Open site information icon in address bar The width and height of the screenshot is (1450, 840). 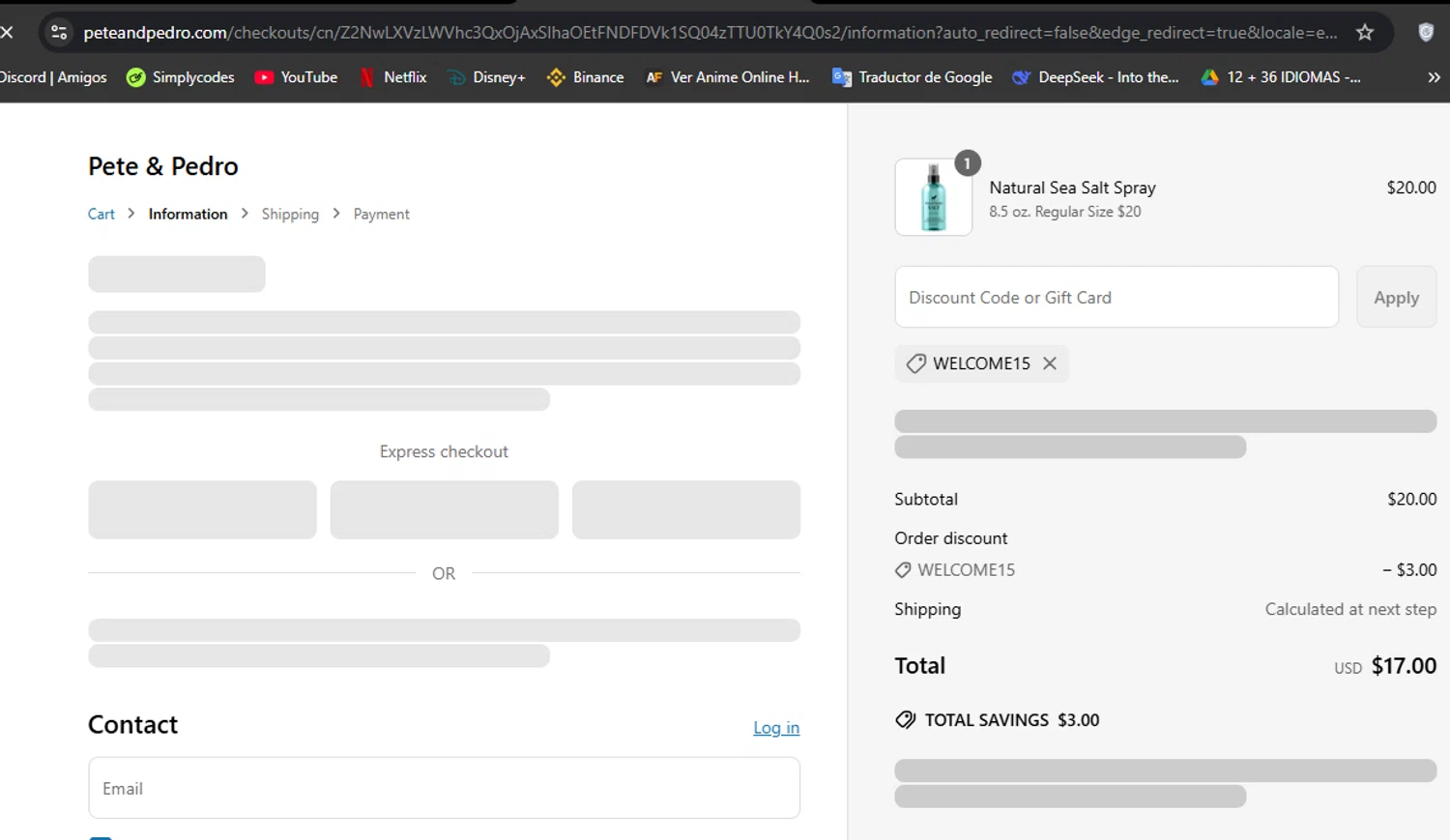point(59,32)
